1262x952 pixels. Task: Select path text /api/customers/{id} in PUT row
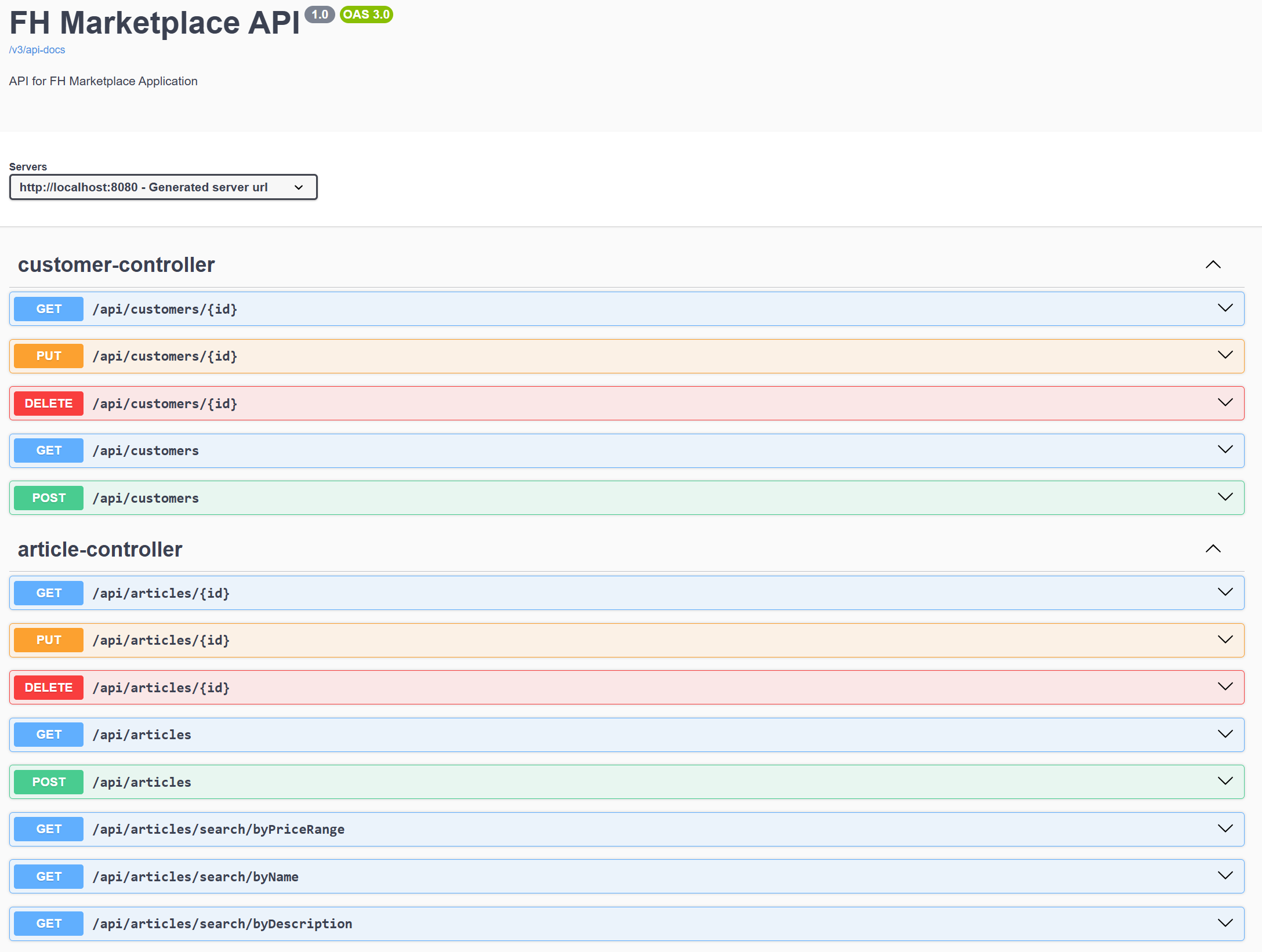tap(165, 356)
